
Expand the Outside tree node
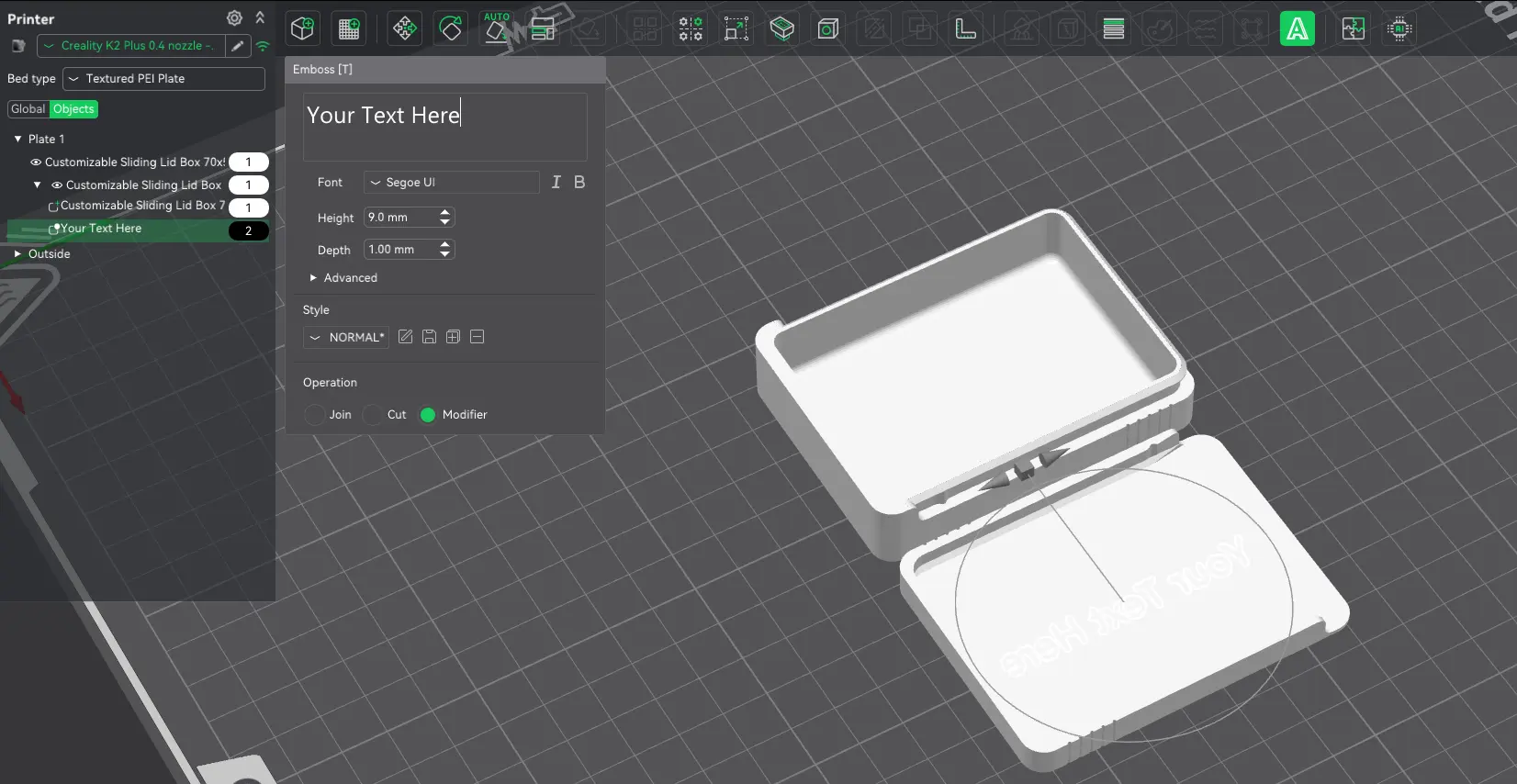(x=17, y=254)
